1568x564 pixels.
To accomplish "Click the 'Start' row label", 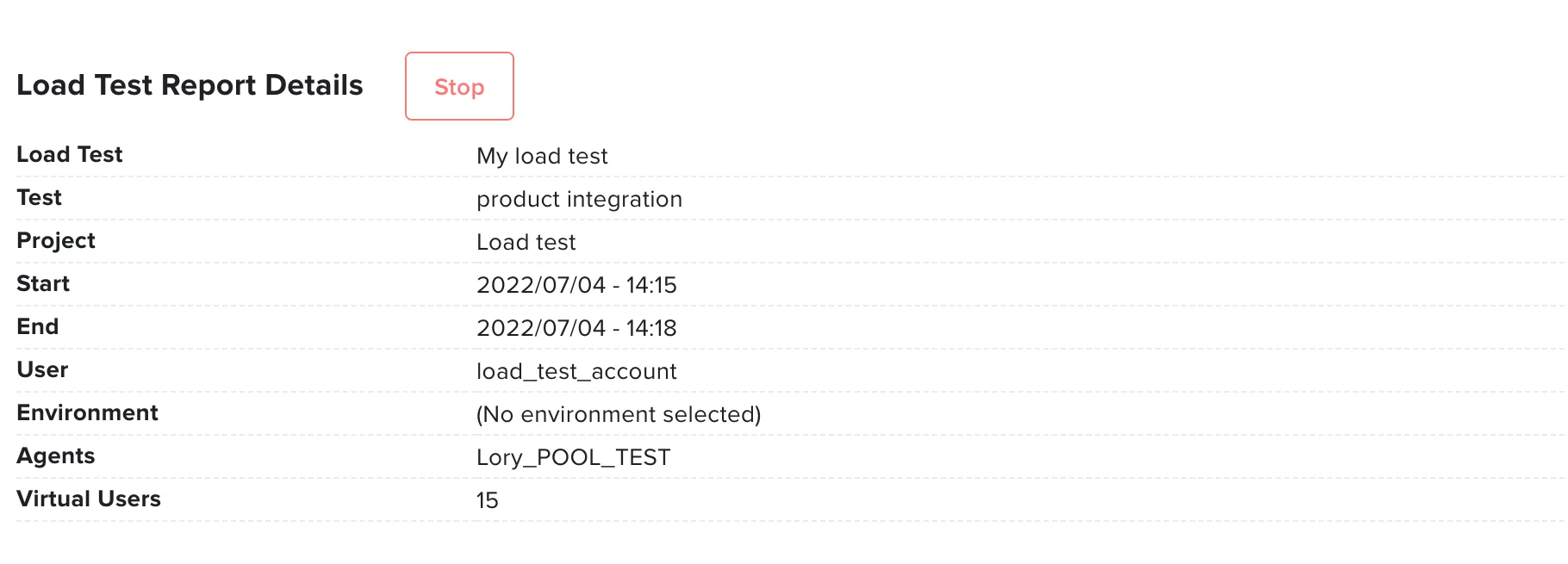I will (x=42, y=284).
